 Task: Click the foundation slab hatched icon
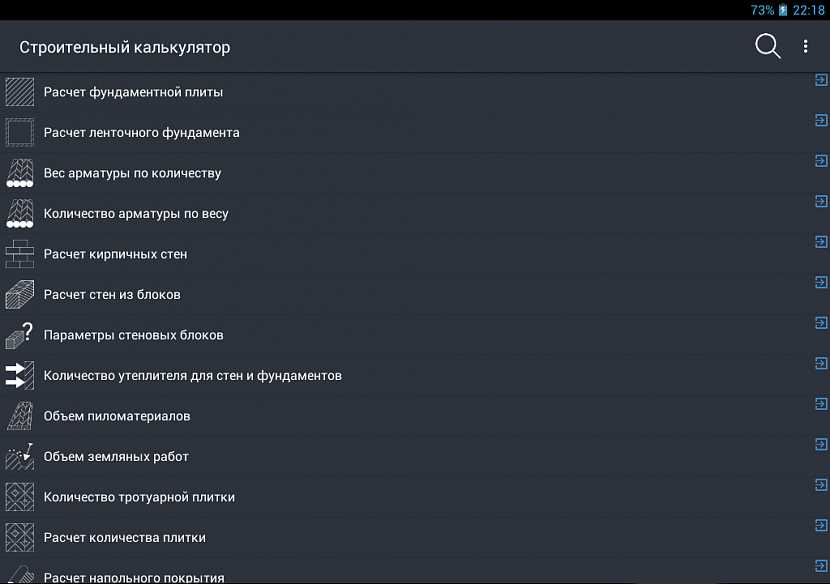(x=20, y=92)
